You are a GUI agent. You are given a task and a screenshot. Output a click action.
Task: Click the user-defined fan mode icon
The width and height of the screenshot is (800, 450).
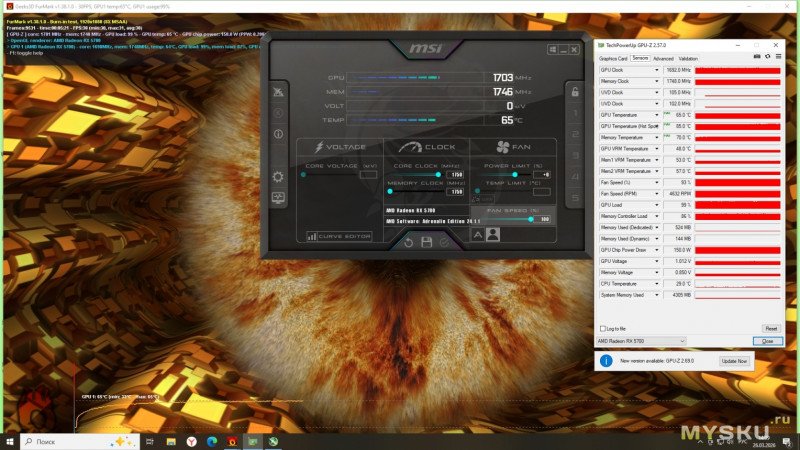tap(492, 235)
